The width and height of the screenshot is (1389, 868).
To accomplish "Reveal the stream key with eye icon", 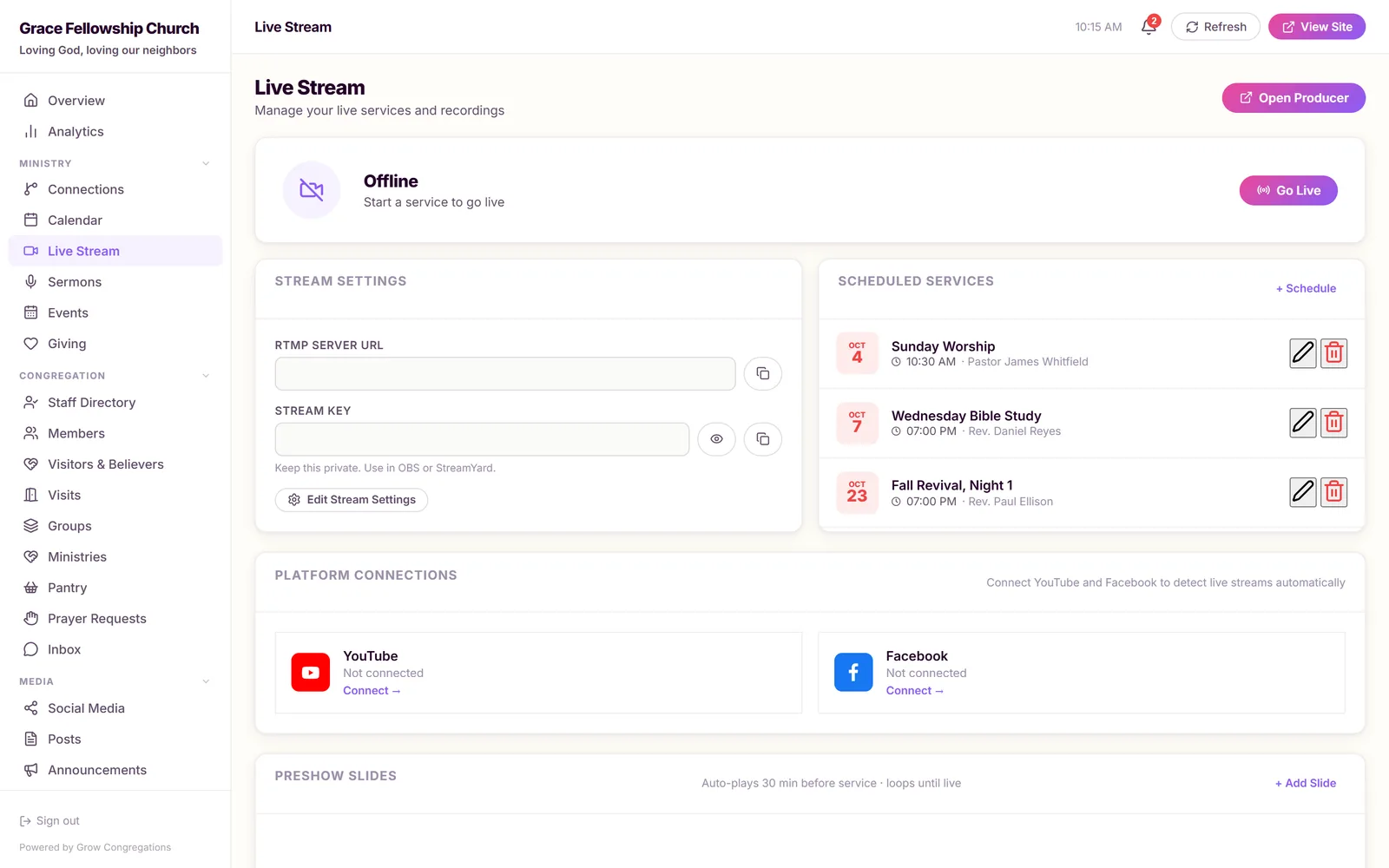I will pyautogui.click(x=716, y=439).
